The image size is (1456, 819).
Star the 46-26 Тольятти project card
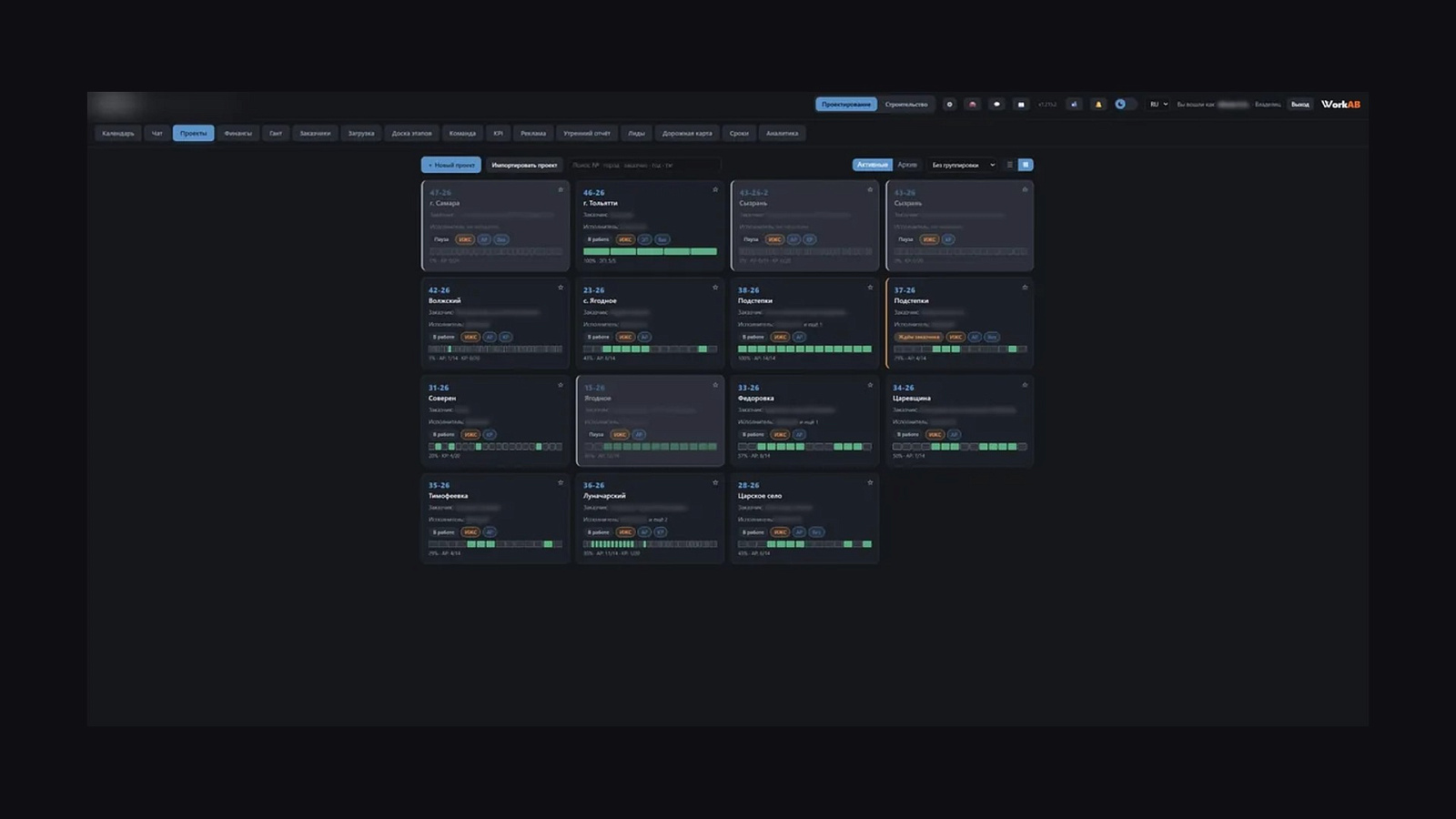(715, 189)
